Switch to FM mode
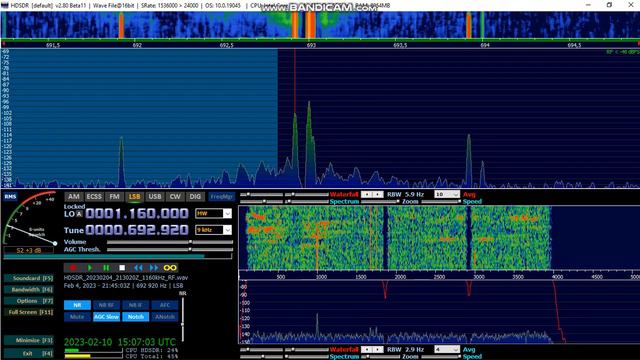This screenshot has width=640, height=360. coord(114,197)
